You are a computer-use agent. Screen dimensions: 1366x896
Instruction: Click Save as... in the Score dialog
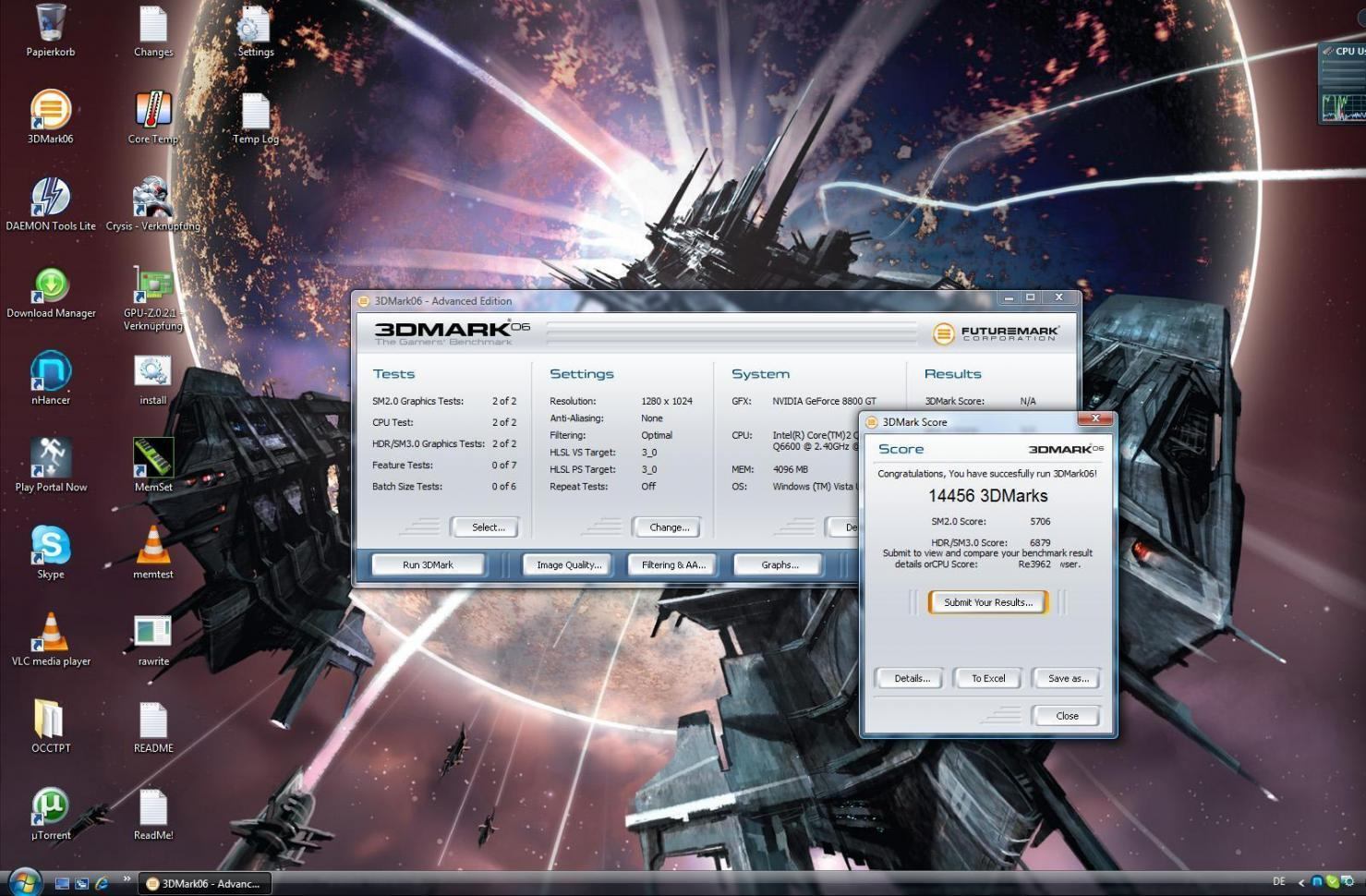point(1068,678)
